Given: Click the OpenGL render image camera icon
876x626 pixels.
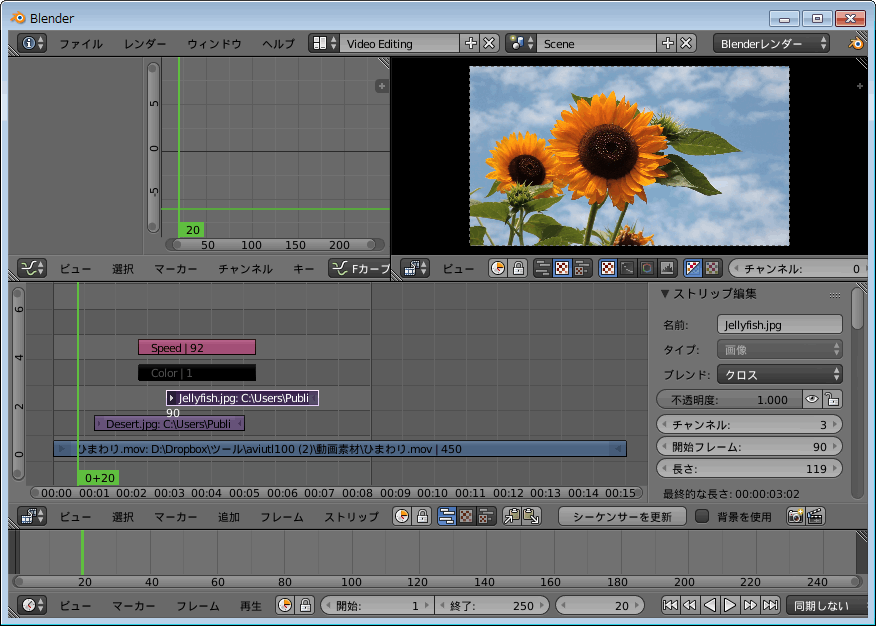Looking at the screenshot, I should (795, 516).
